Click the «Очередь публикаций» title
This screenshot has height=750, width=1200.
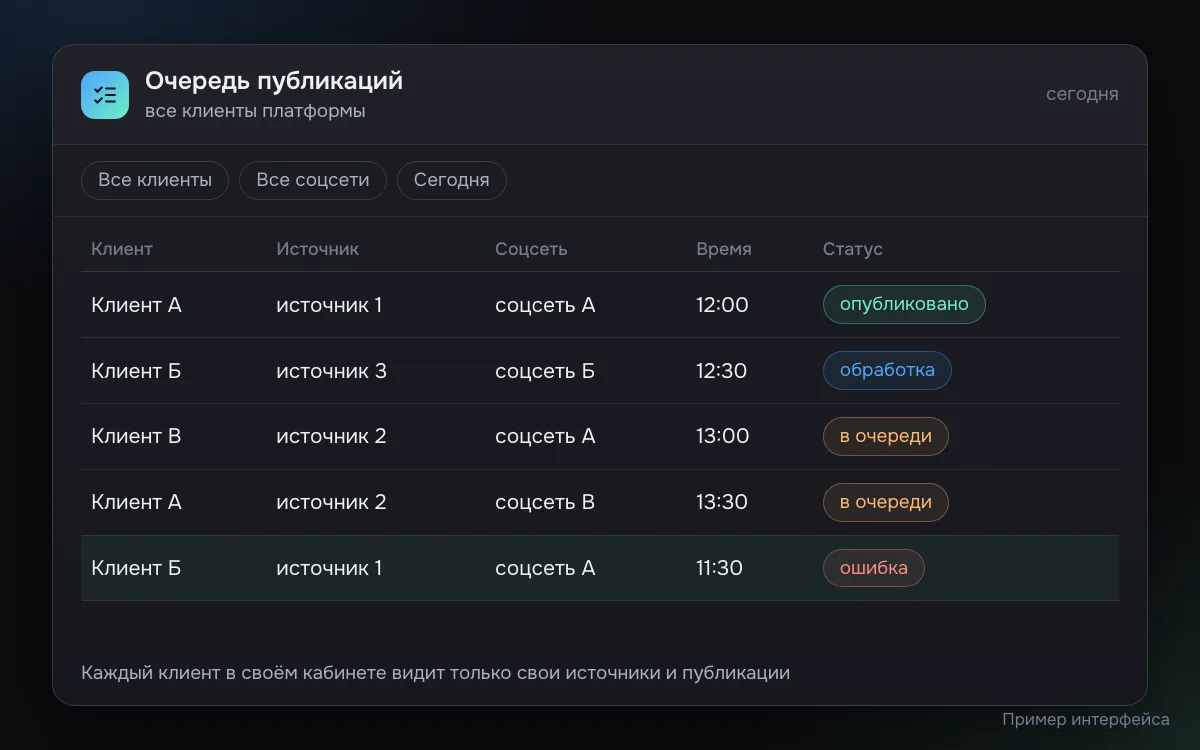click(x=274, y=81)
